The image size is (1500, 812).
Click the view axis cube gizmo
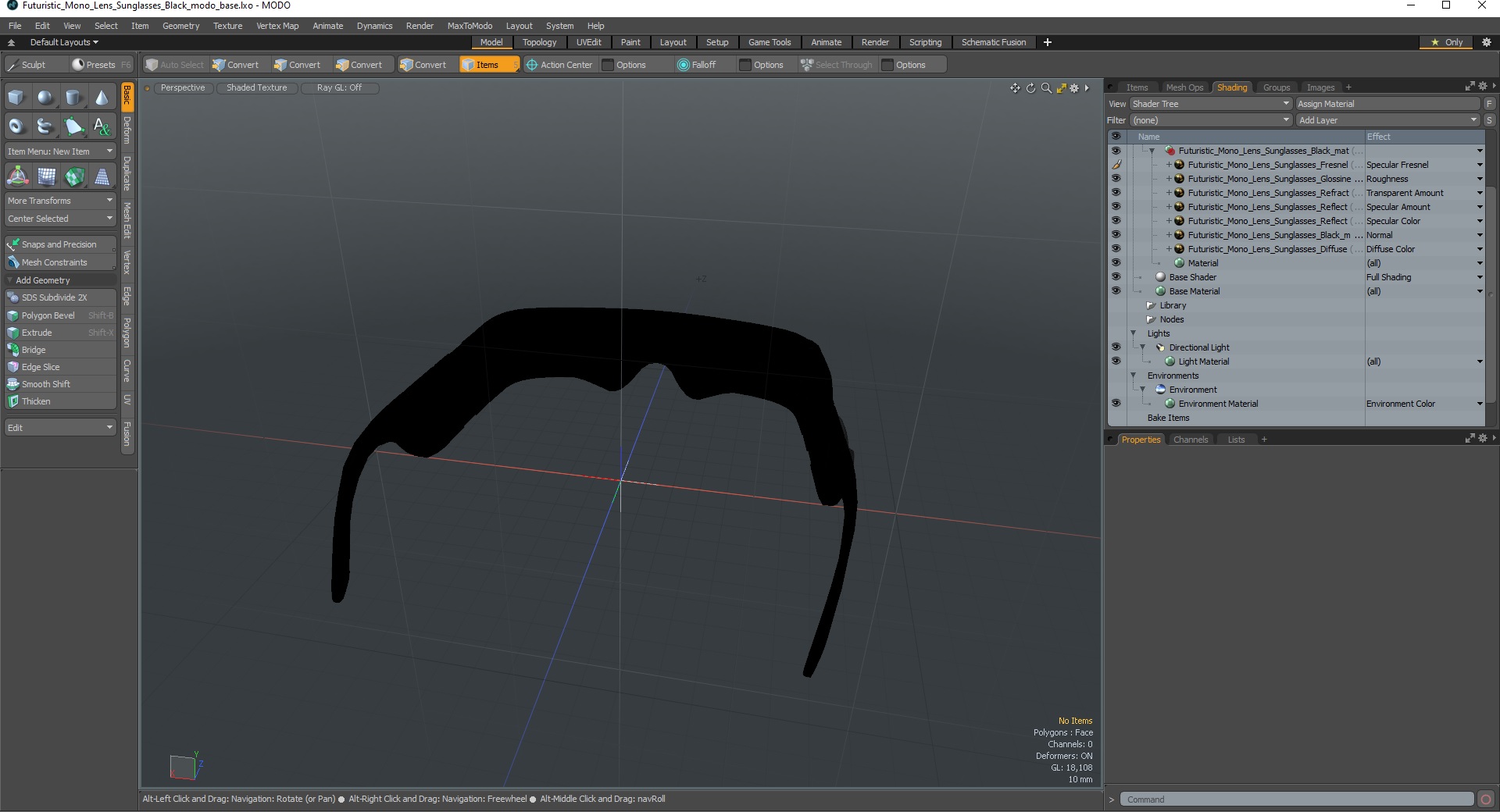[x=185, y=766]
